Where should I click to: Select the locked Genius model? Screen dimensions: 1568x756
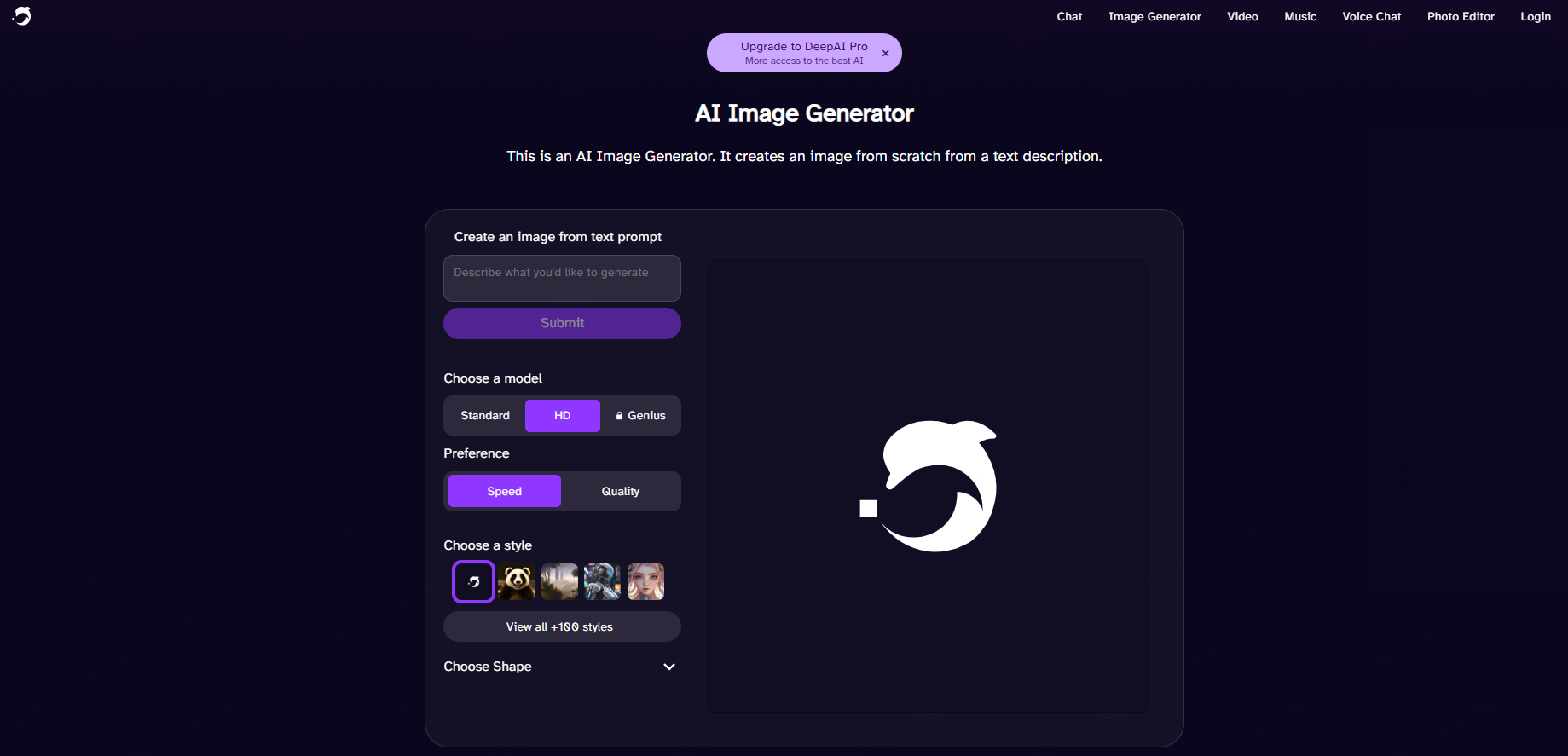640,416
